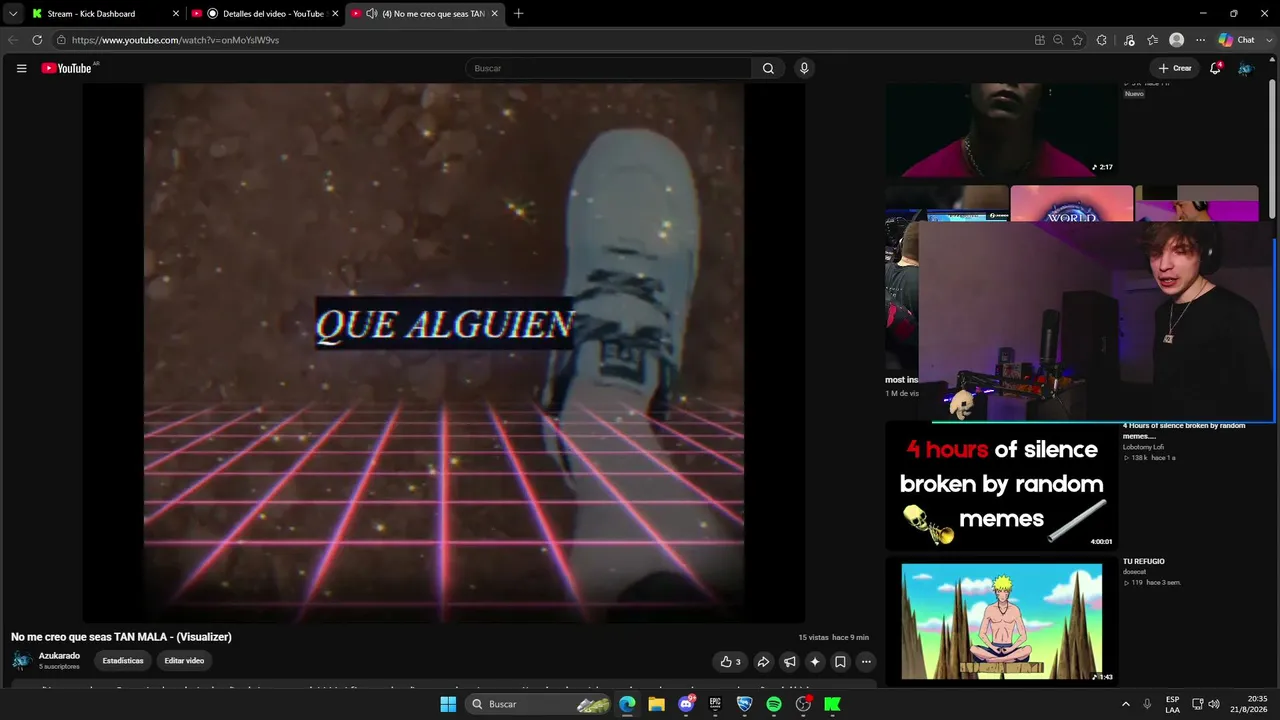Mute the playing YouTube tab speaker icon
This screenshot has height=720, width=1280.
click(x=372, y=14)
